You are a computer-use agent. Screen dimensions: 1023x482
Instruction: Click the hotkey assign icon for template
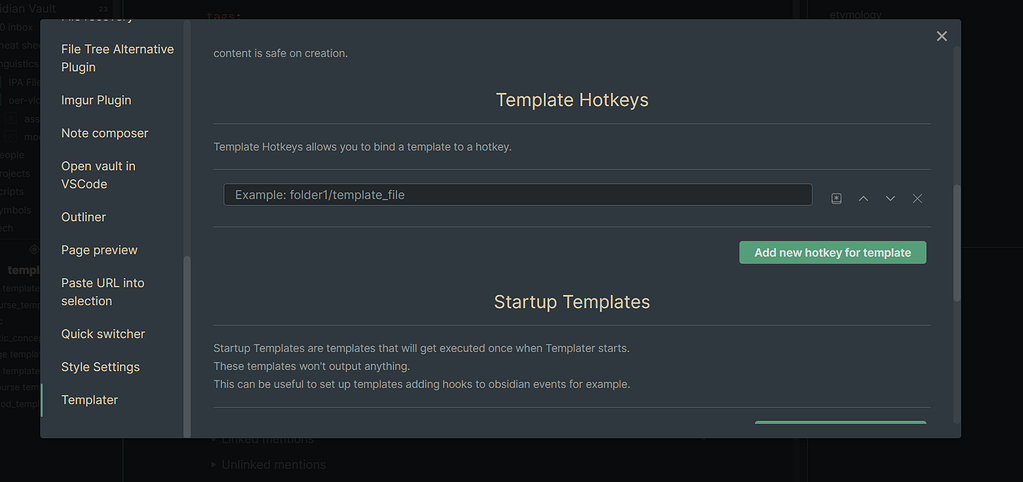click(x=836, y=198)
